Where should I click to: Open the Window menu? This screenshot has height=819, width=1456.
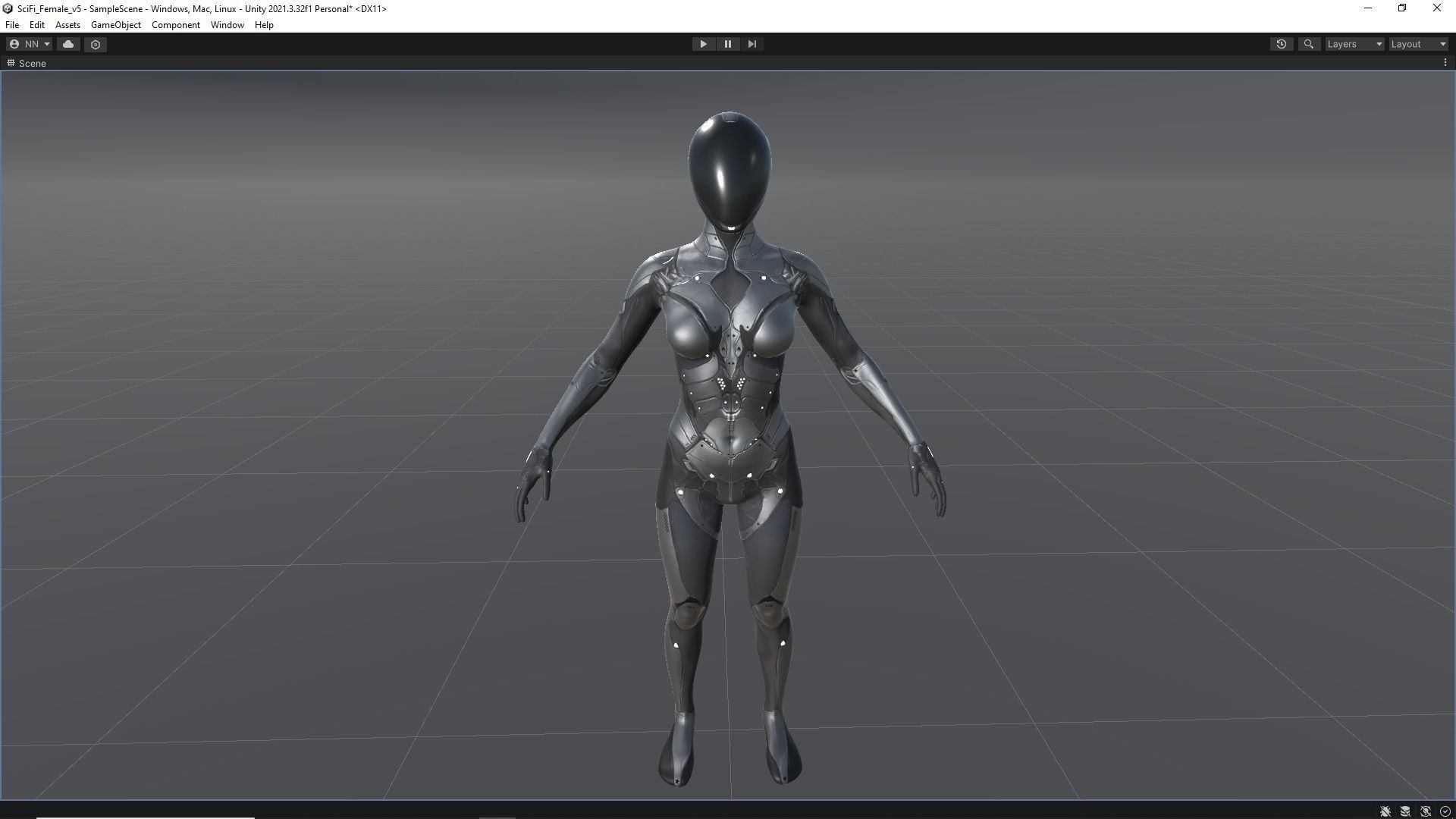pyautogui.click(x=227, y=25)
